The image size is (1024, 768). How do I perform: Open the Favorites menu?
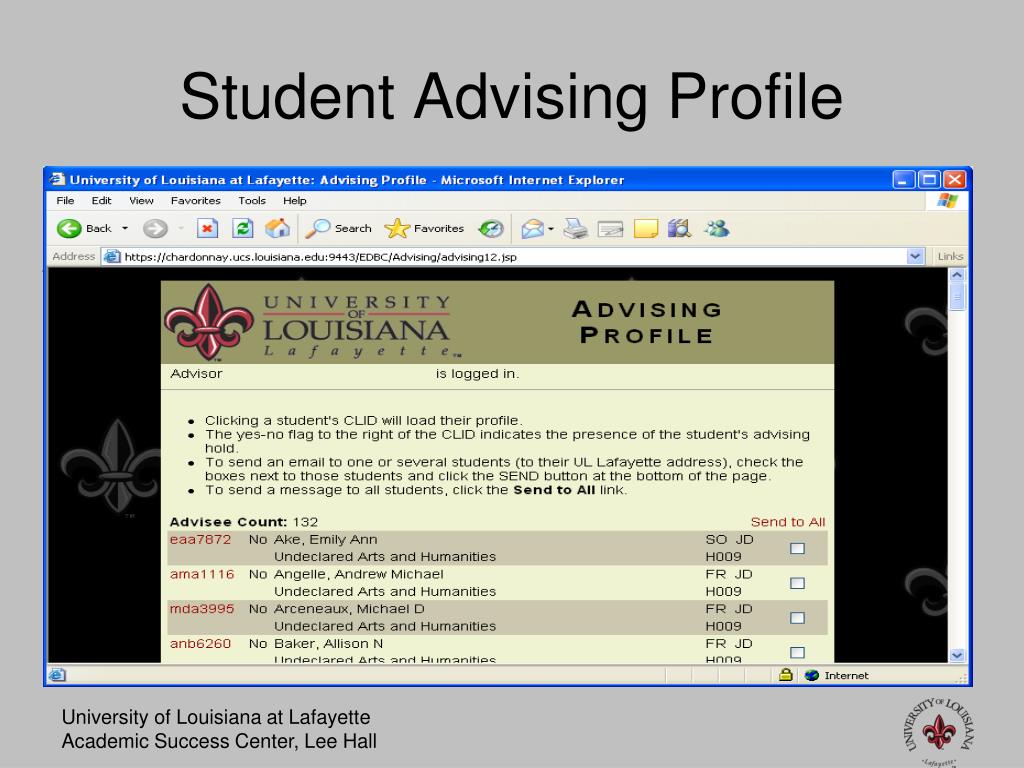[195, 200]
